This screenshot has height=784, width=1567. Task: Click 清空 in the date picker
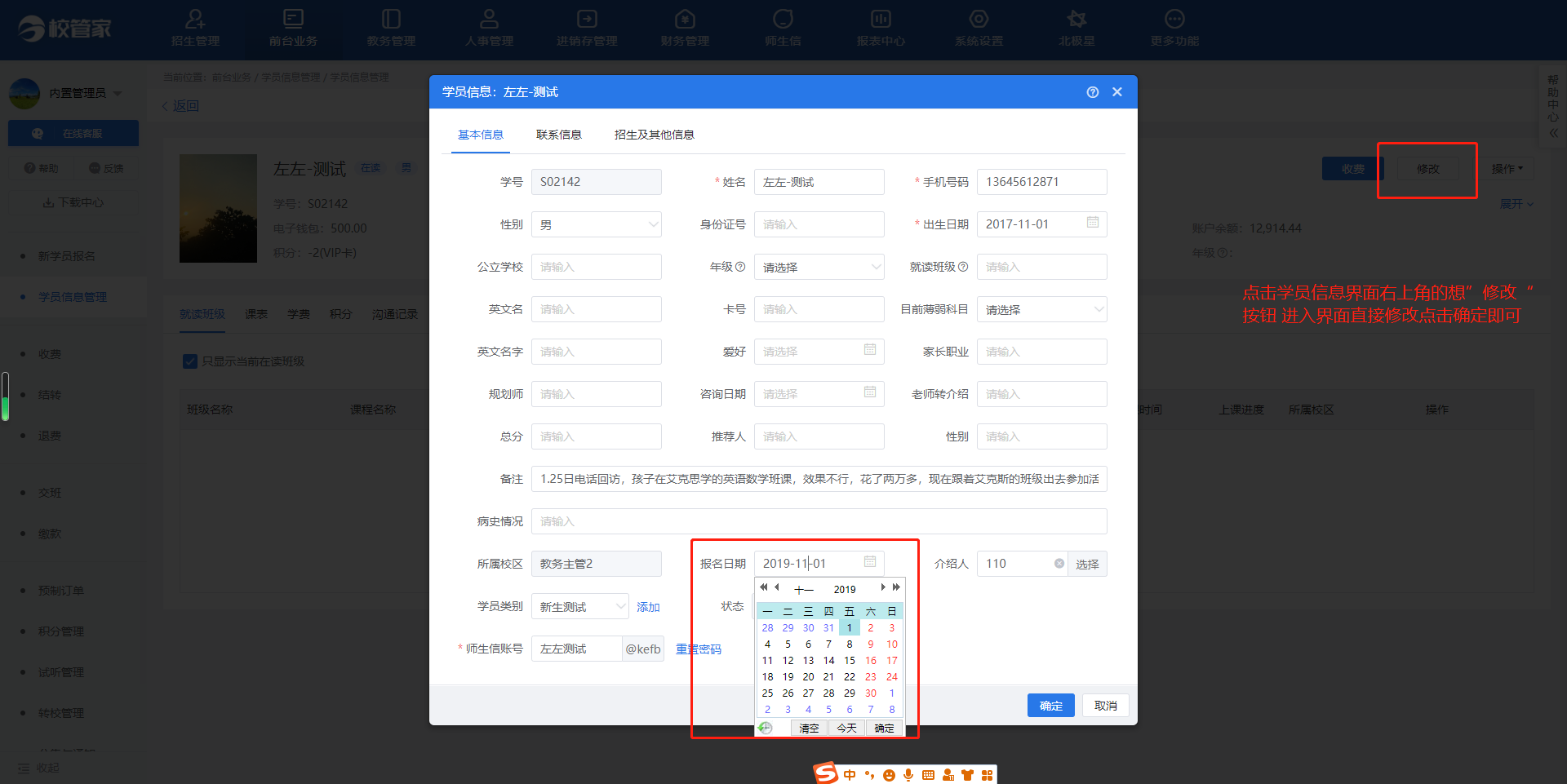[x=809, y=728]
